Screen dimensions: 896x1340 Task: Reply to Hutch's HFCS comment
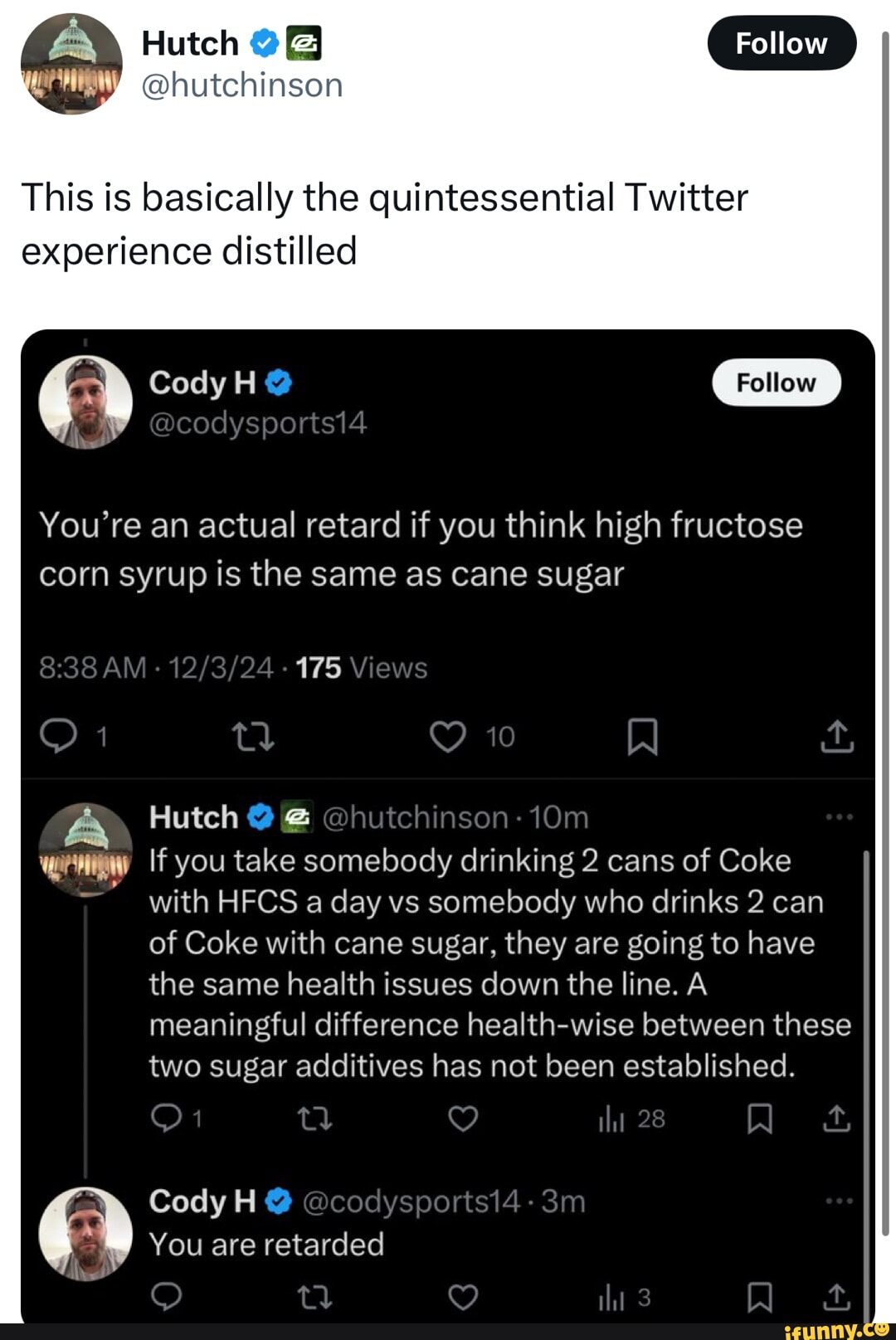point(166,1119)
